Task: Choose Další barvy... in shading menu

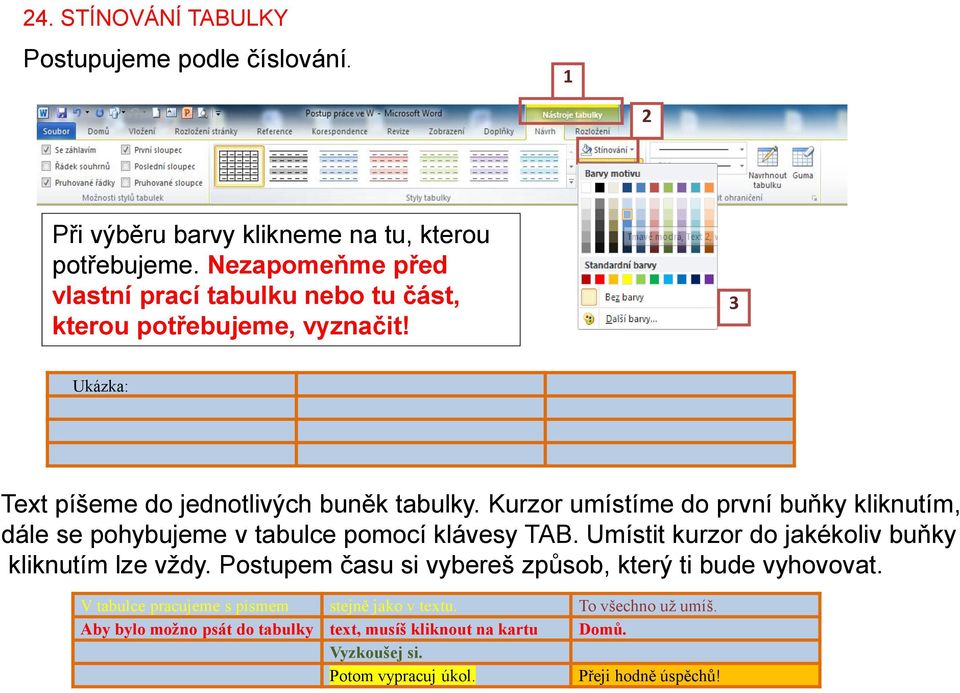Action: click(647, 319)
